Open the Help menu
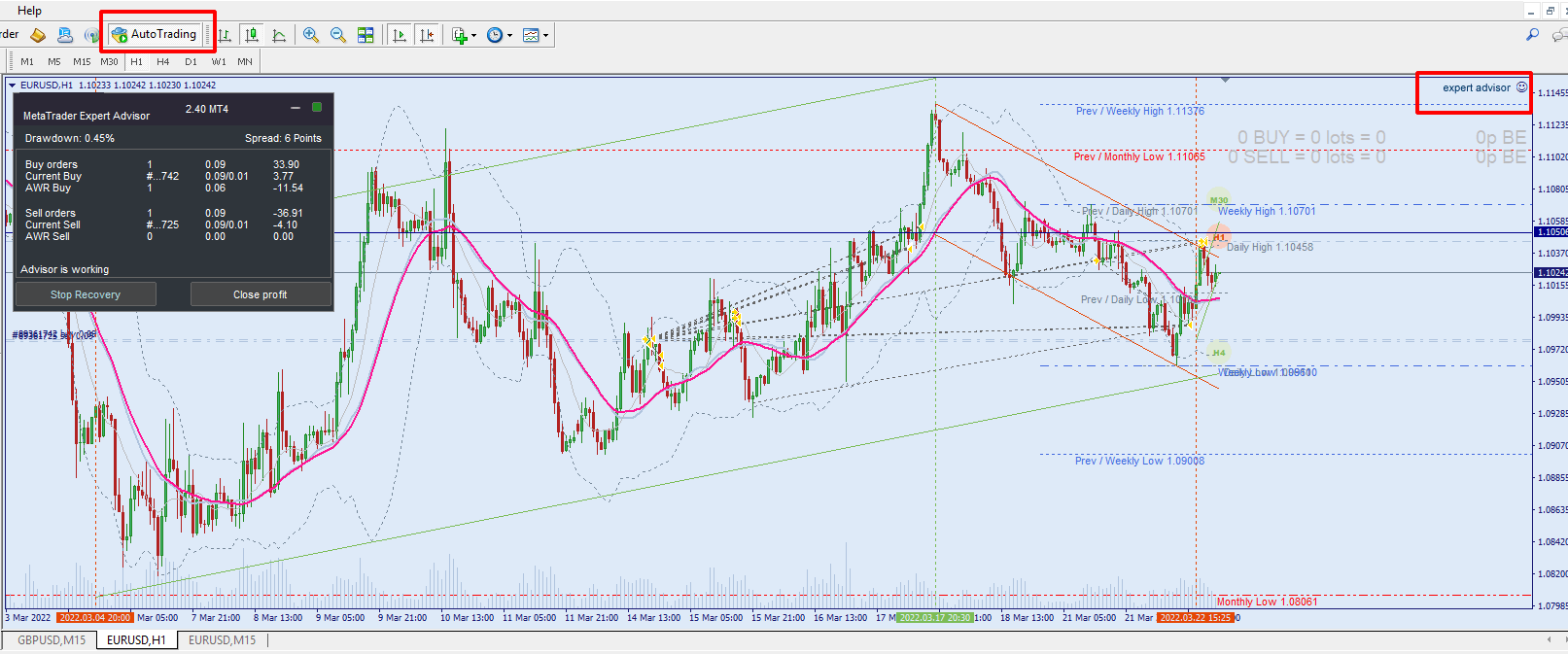1568x654 pixels. tap(29, 11)
